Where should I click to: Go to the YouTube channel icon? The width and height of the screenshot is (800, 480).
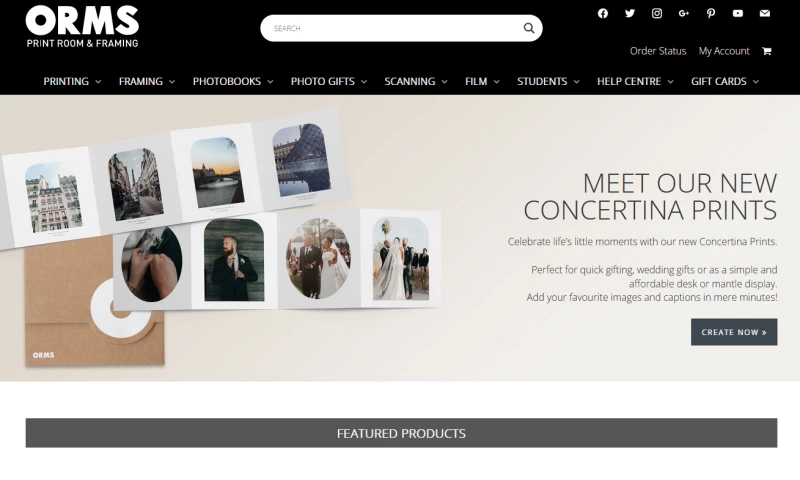click(738, 13)
